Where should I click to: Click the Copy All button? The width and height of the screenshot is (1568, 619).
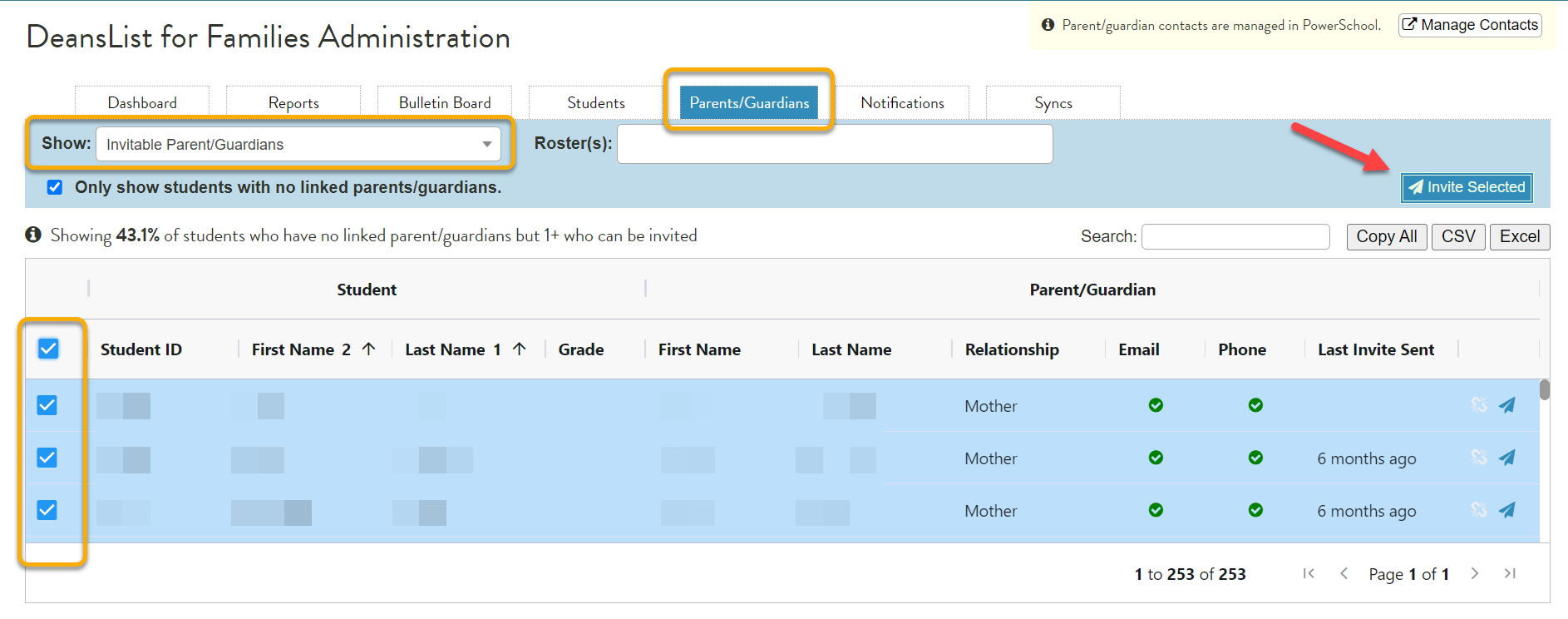[1387, 236]
